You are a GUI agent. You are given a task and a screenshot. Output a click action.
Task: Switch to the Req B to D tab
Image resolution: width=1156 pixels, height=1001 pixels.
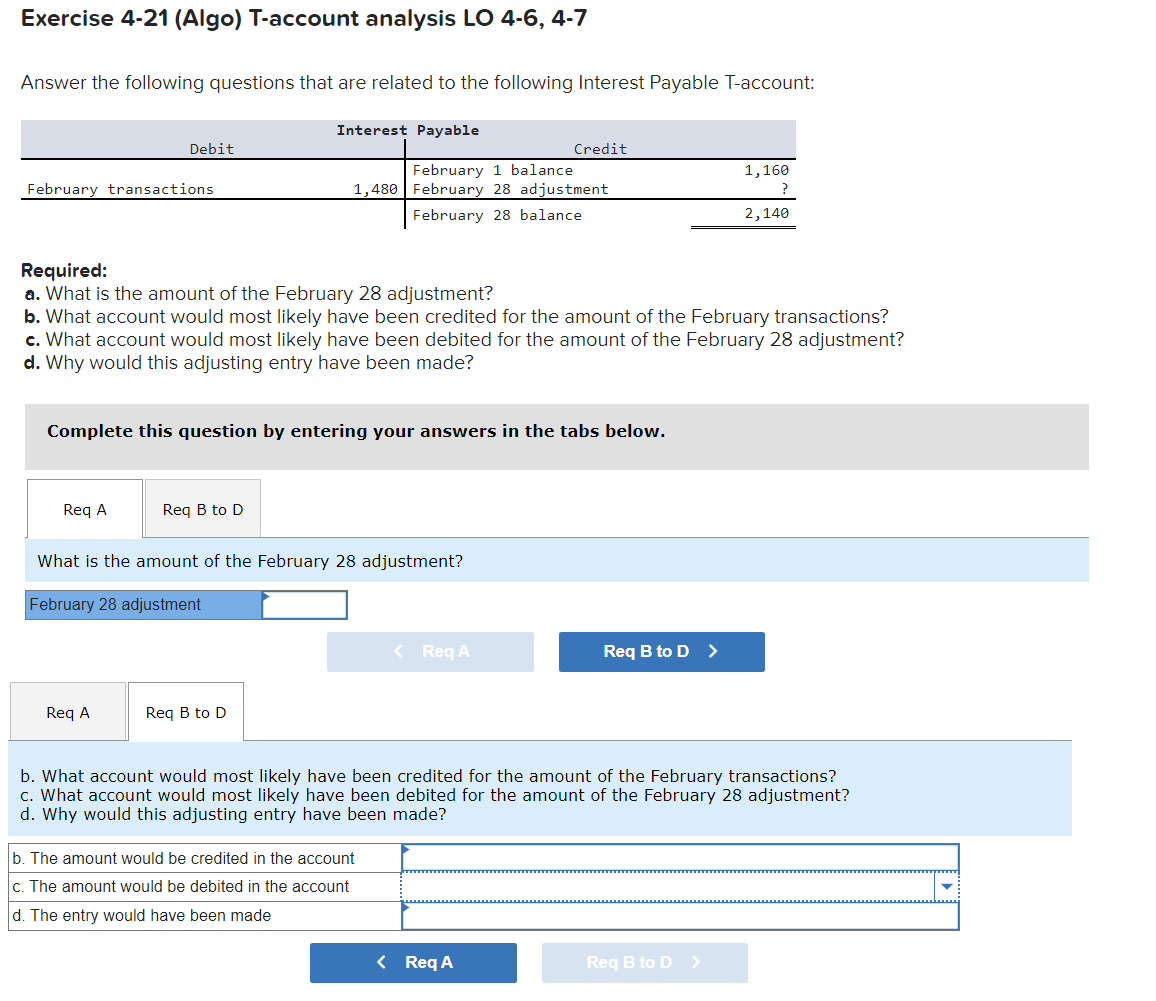coord(202,509)
